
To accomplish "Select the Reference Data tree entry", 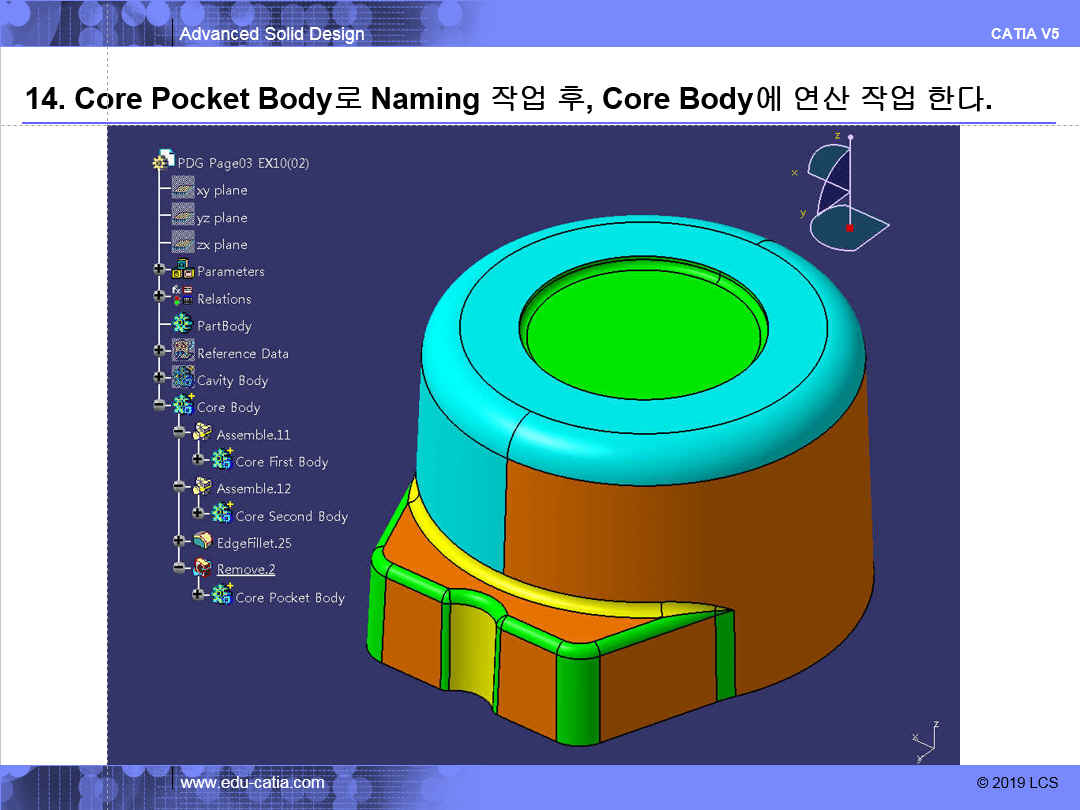I will [x=242, y=353].
